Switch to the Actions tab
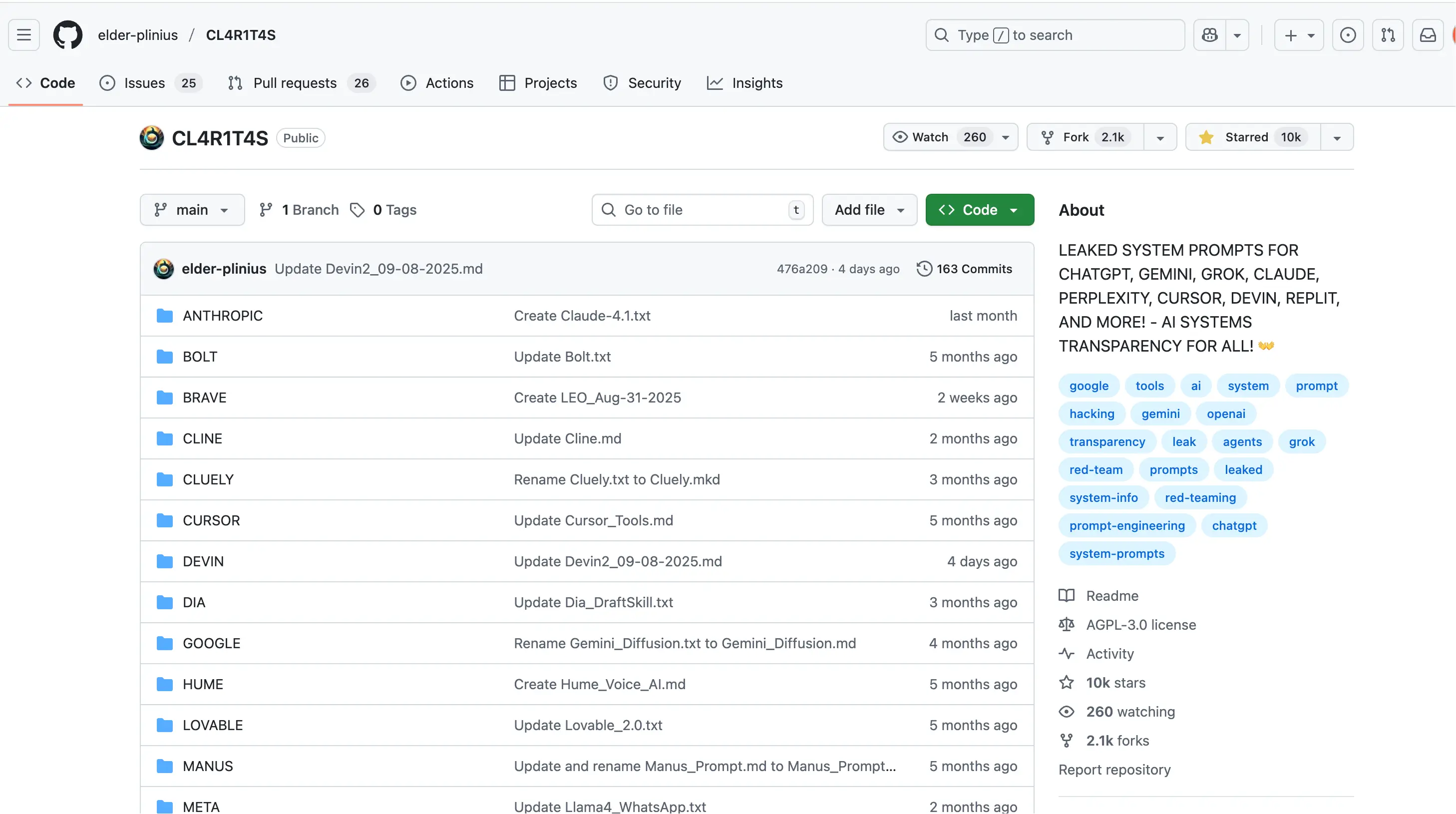Screen dimensions: 1456x814 point(437,83)
